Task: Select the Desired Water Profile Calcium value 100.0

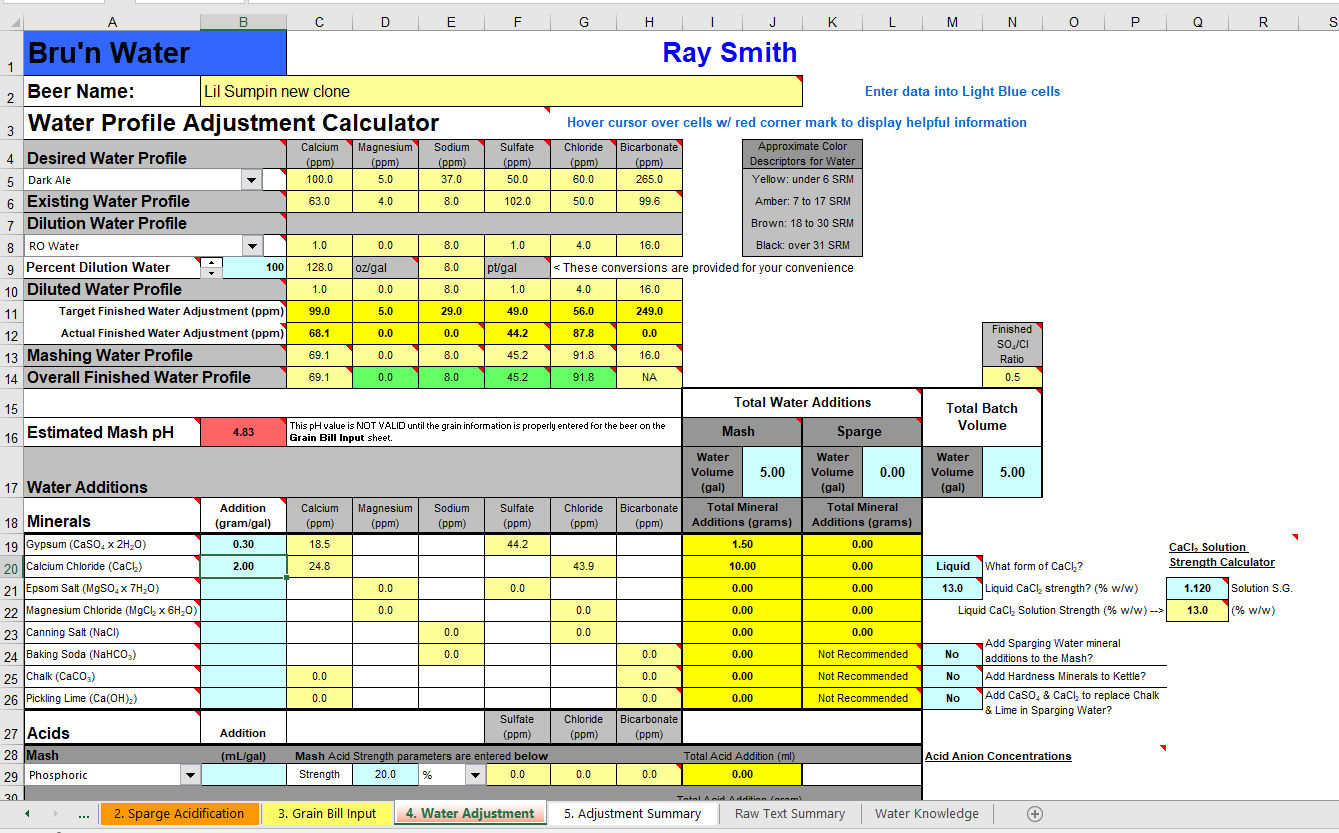Action: tap(319, 180)
